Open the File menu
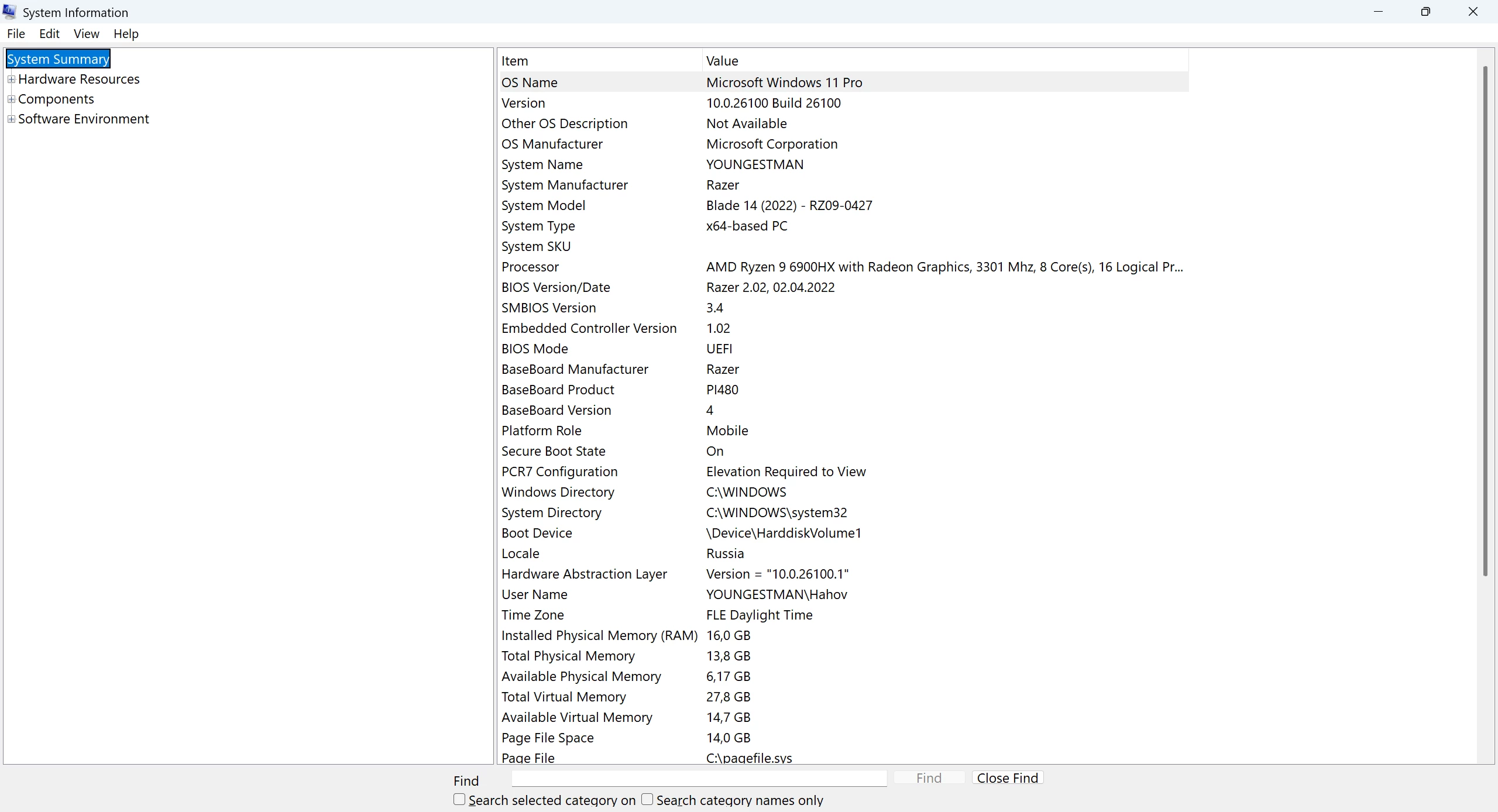 click(16, 34)
